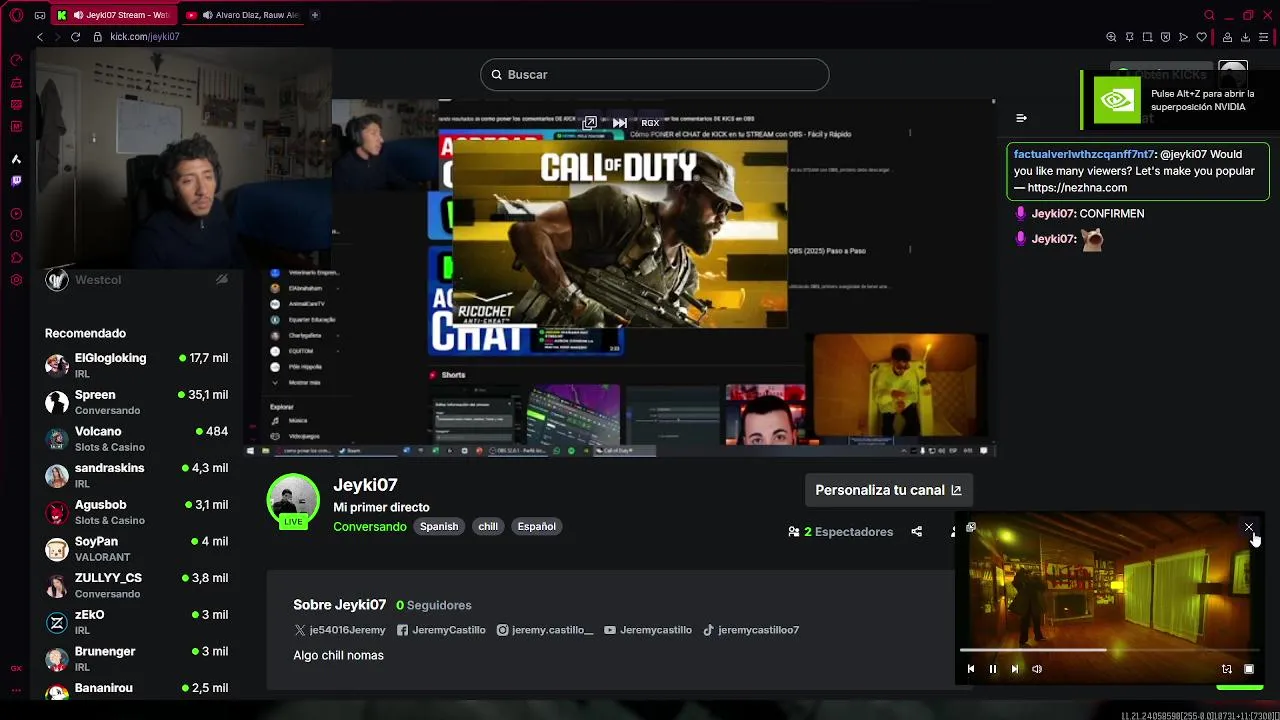The height and width of the screenshot is (720, 1280).
Task: Select the Spanish tag
Action: point(439,526)
